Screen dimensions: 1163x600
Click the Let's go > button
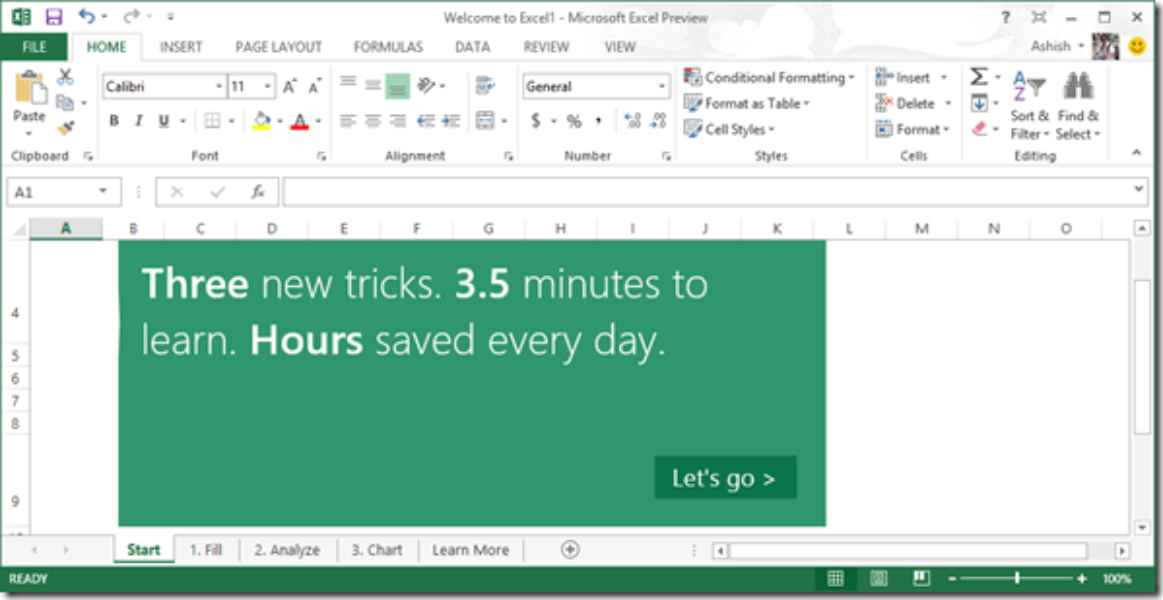click(x=725, y=478)
